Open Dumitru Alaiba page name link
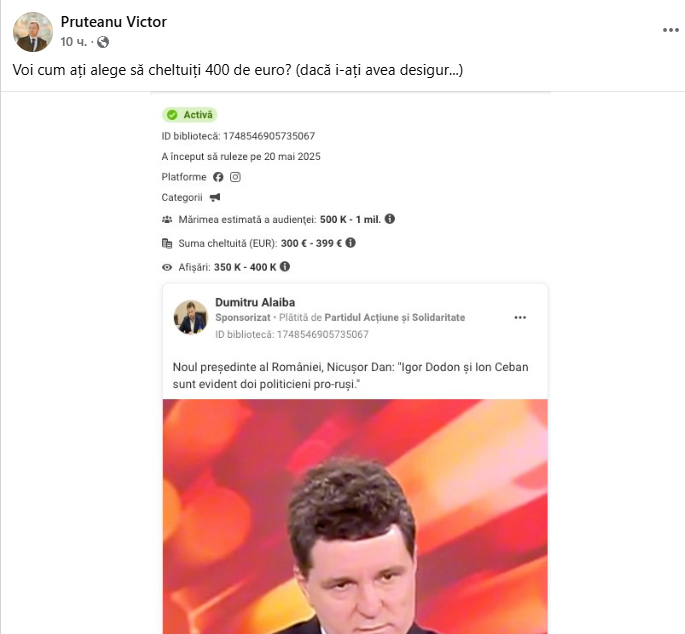Image resolution: width=685 pixels, height=634 pixels. 255,302
